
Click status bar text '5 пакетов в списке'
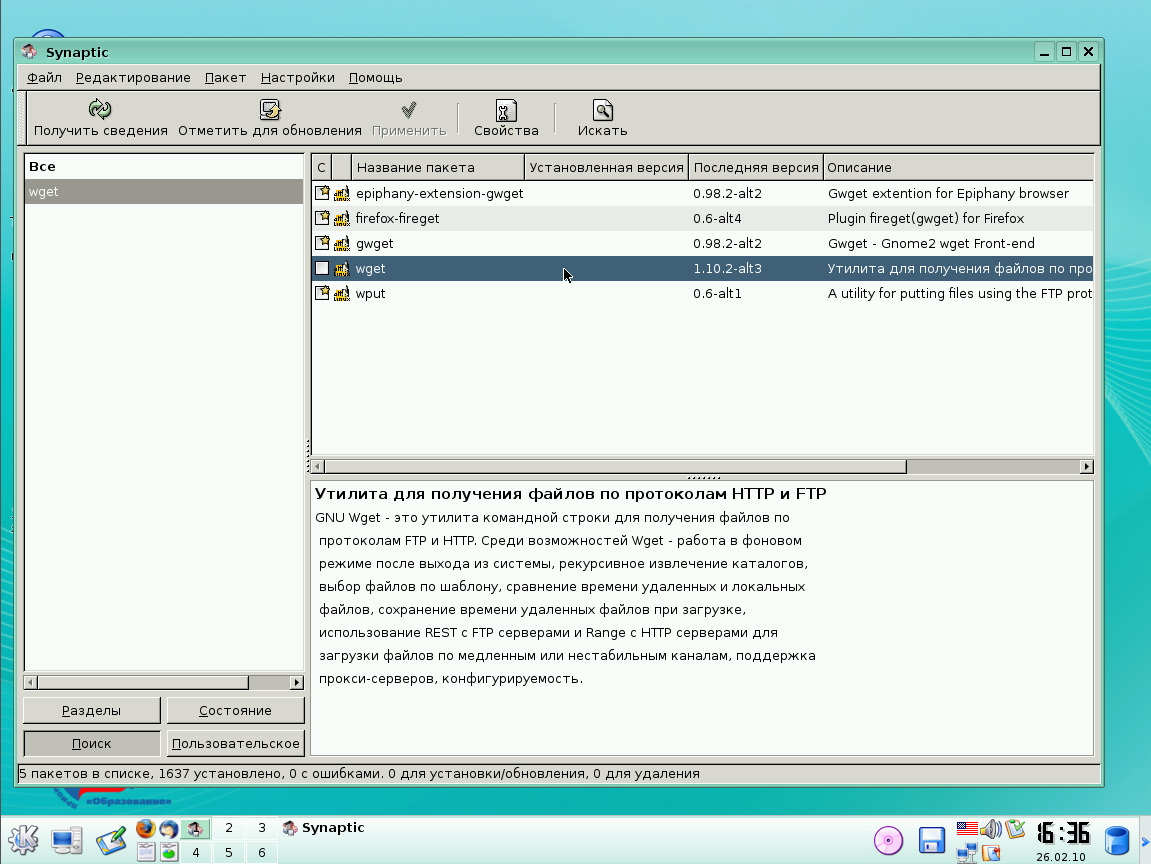click(87, 774)
